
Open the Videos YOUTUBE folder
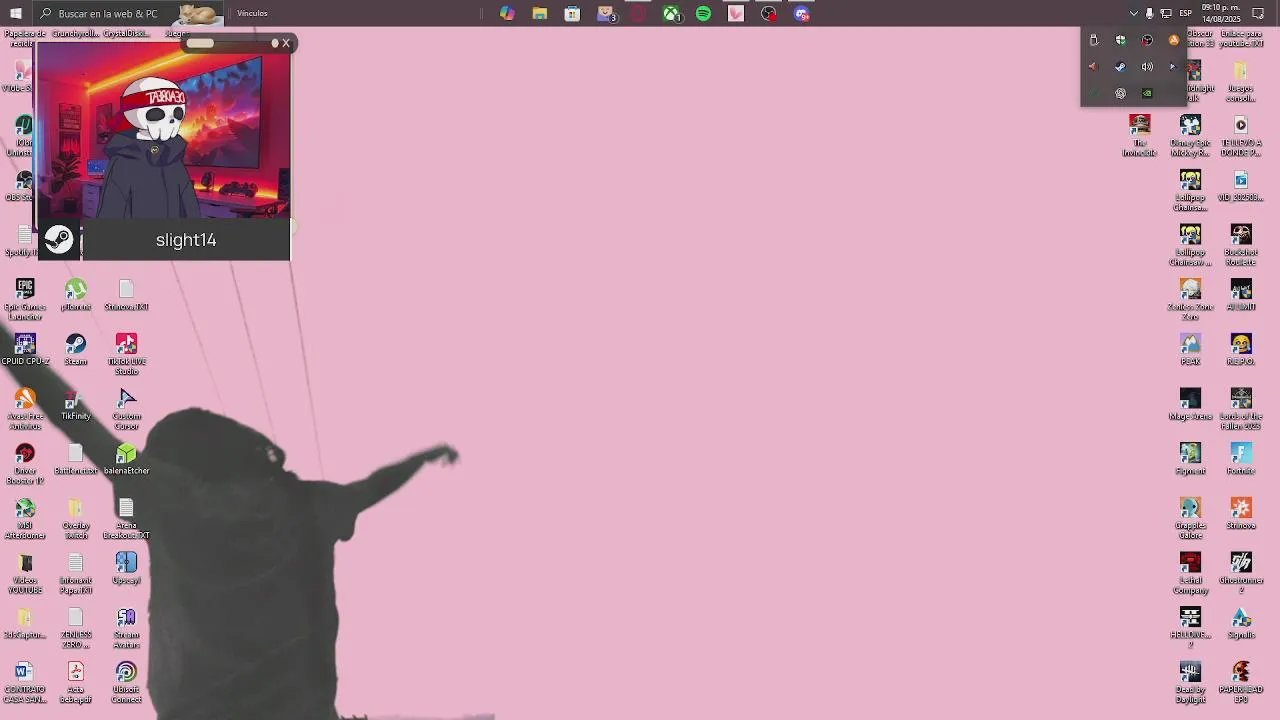point(25,574)
